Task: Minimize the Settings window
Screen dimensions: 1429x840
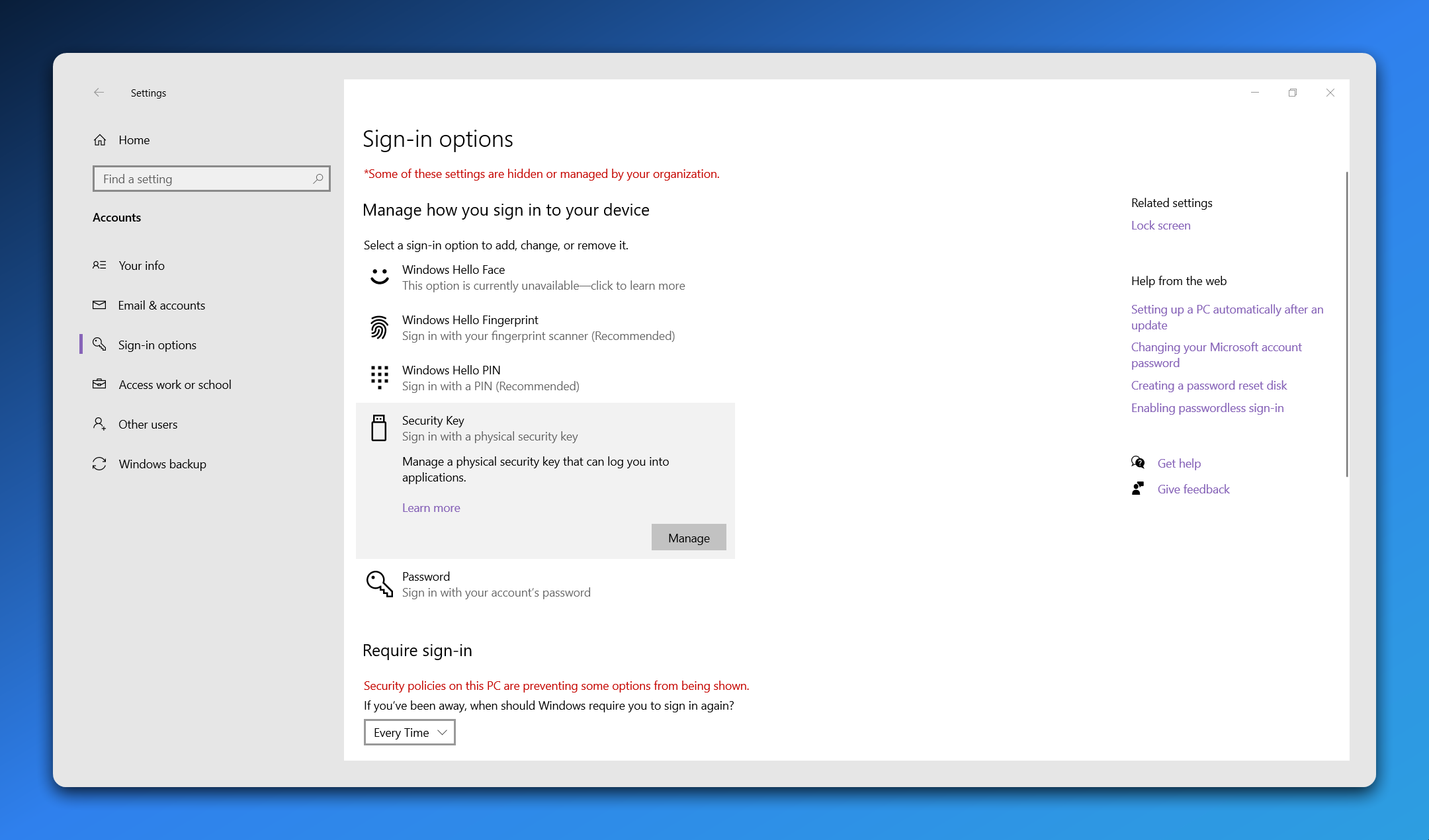Action: pos(1254,93)
